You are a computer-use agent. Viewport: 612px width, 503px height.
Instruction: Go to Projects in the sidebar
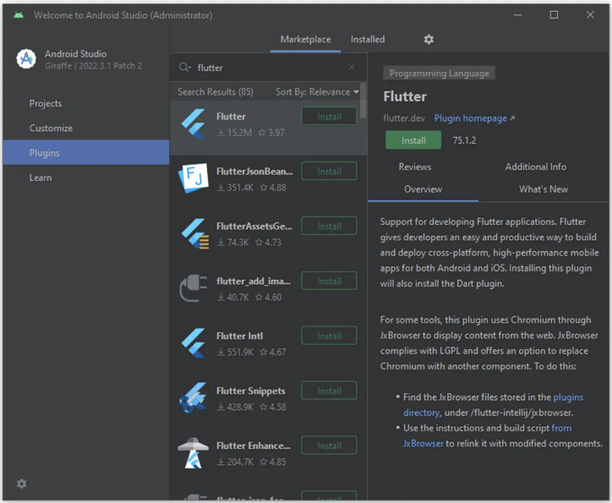click(86, 103)
